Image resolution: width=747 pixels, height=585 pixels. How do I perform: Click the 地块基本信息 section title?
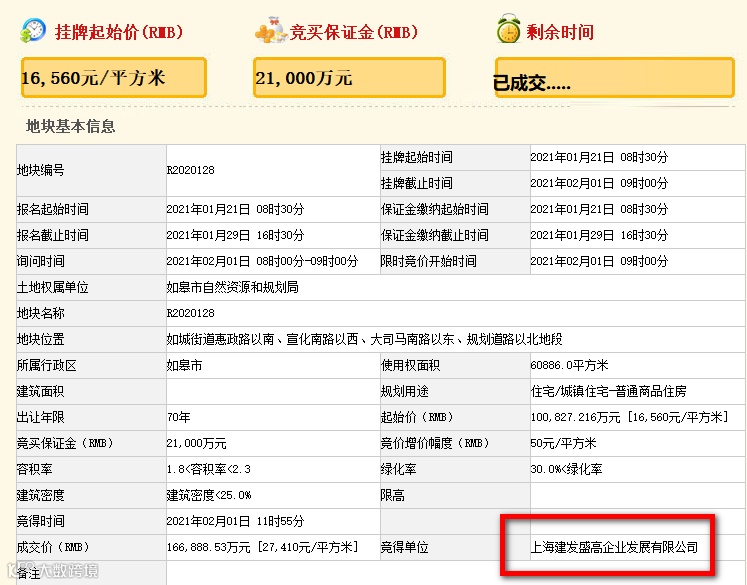pyautogui.click(x=71, y=126)
